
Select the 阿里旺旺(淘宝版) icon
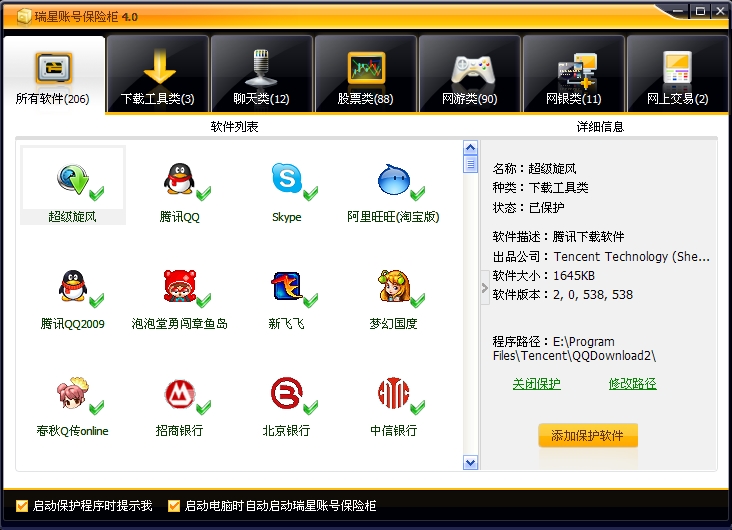[394, 179]
